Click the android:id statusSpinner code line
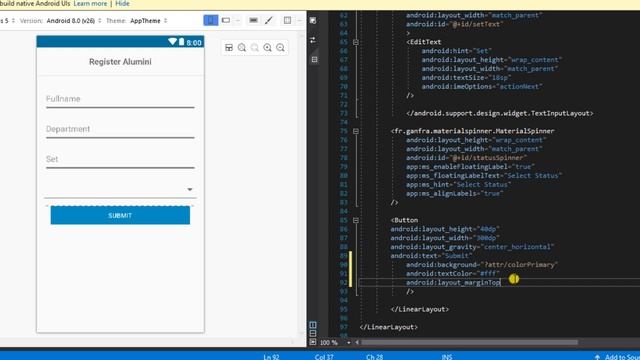The image size is (640, 360). pos(467,158)
